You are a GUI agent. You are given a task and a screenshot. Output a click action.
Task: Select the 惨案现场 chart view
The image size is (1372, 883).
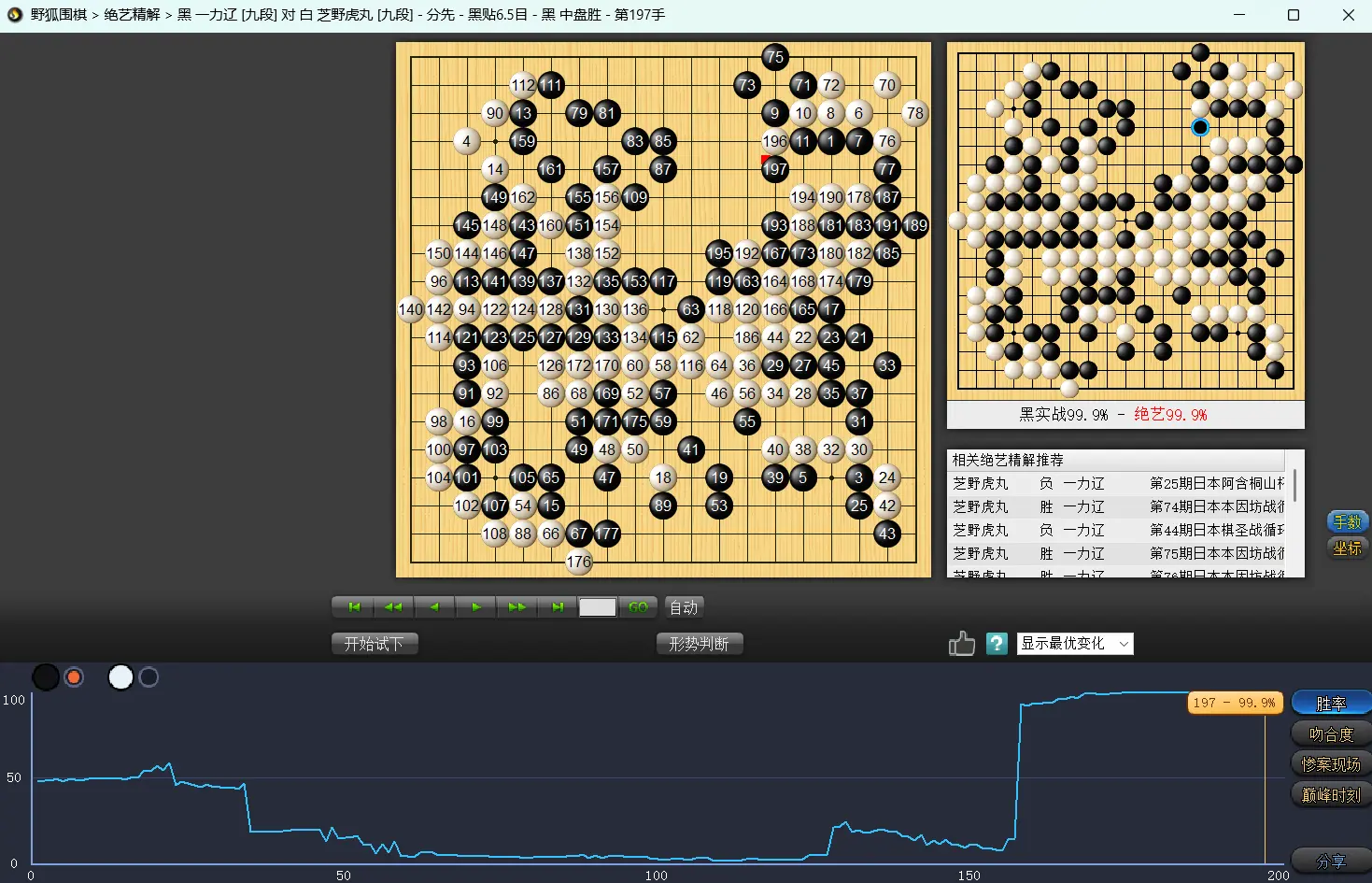coord(1330,764)
